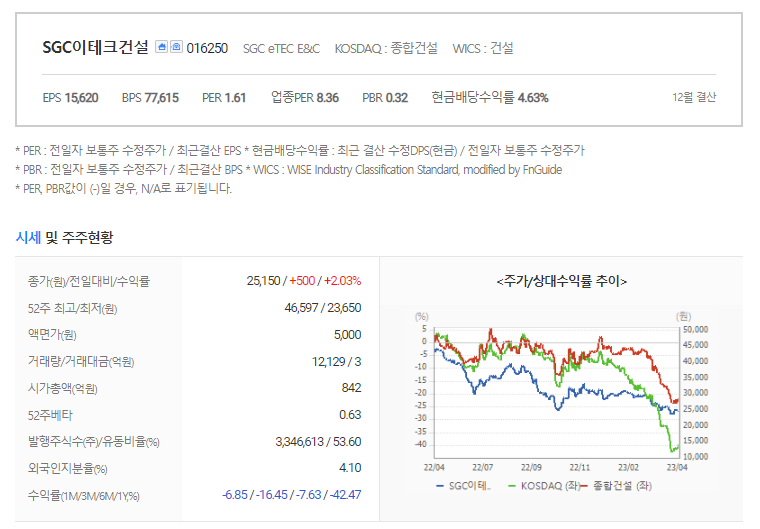Screen dimensions: 760x529
Task: Click the 52주 최고/최저(원) row label
Action: coord(72,308)
